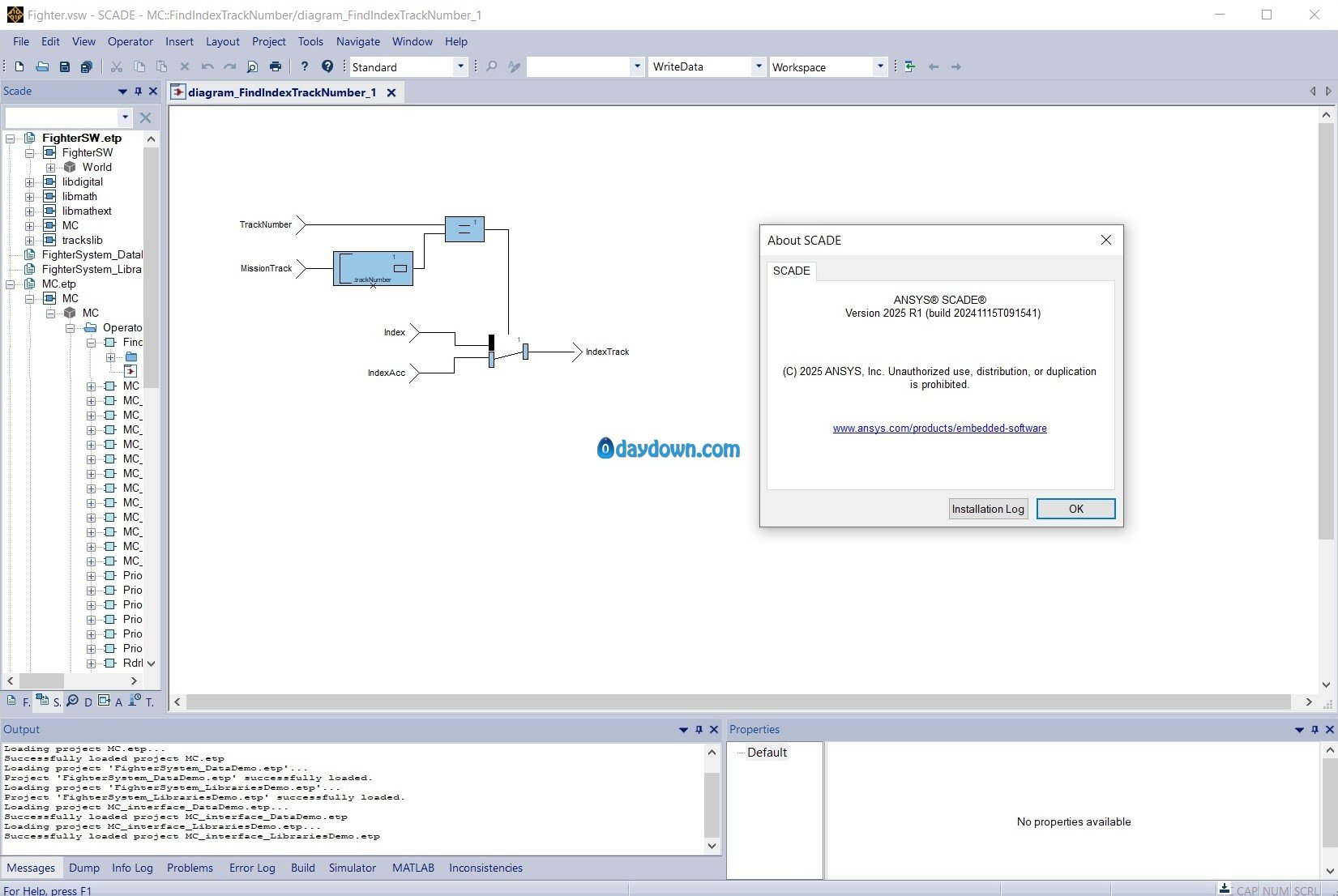Pin the Output panel
The width and height of the screenshot is (1338, 896).
[x=699, y=730]
